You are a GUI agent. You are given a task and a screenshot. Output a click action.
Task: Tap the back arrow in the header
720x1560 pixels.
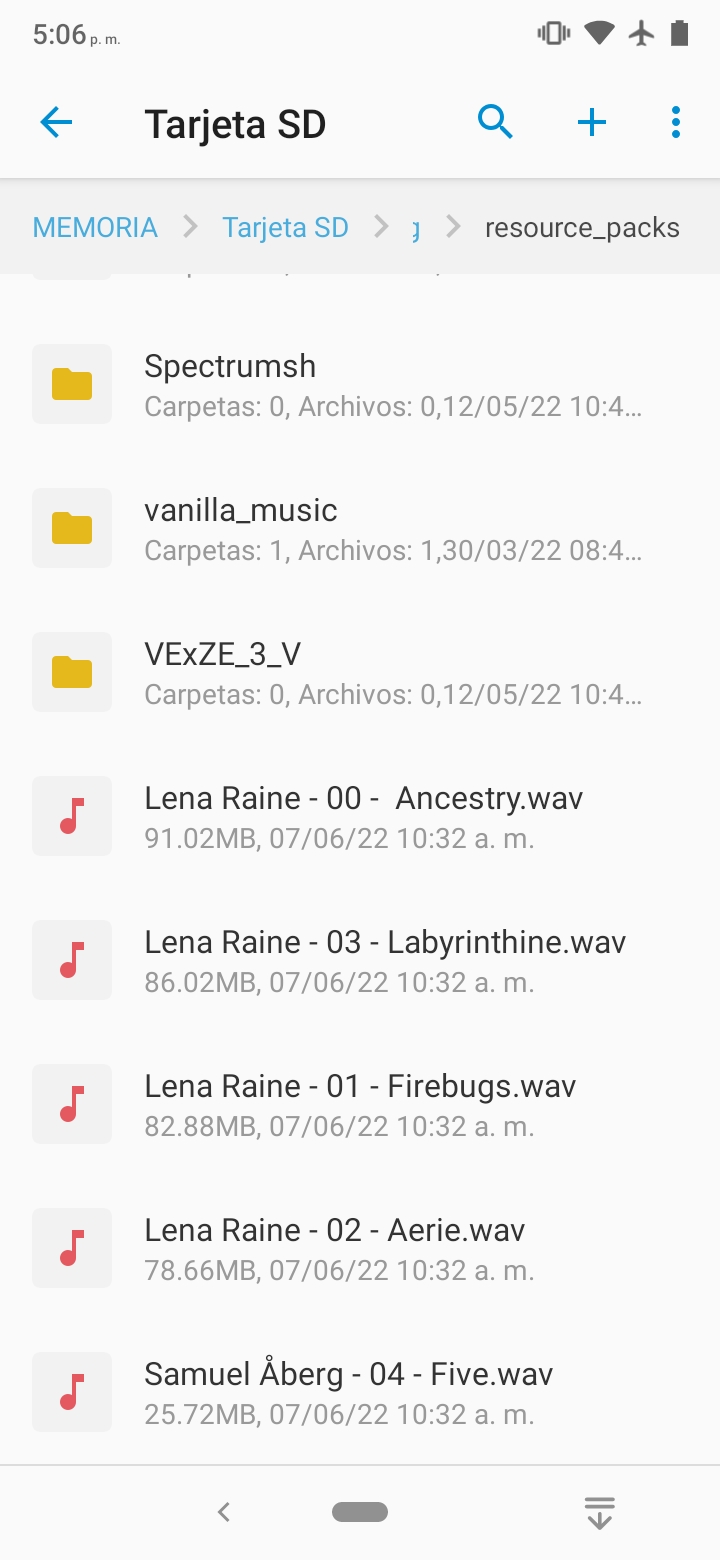56,123
